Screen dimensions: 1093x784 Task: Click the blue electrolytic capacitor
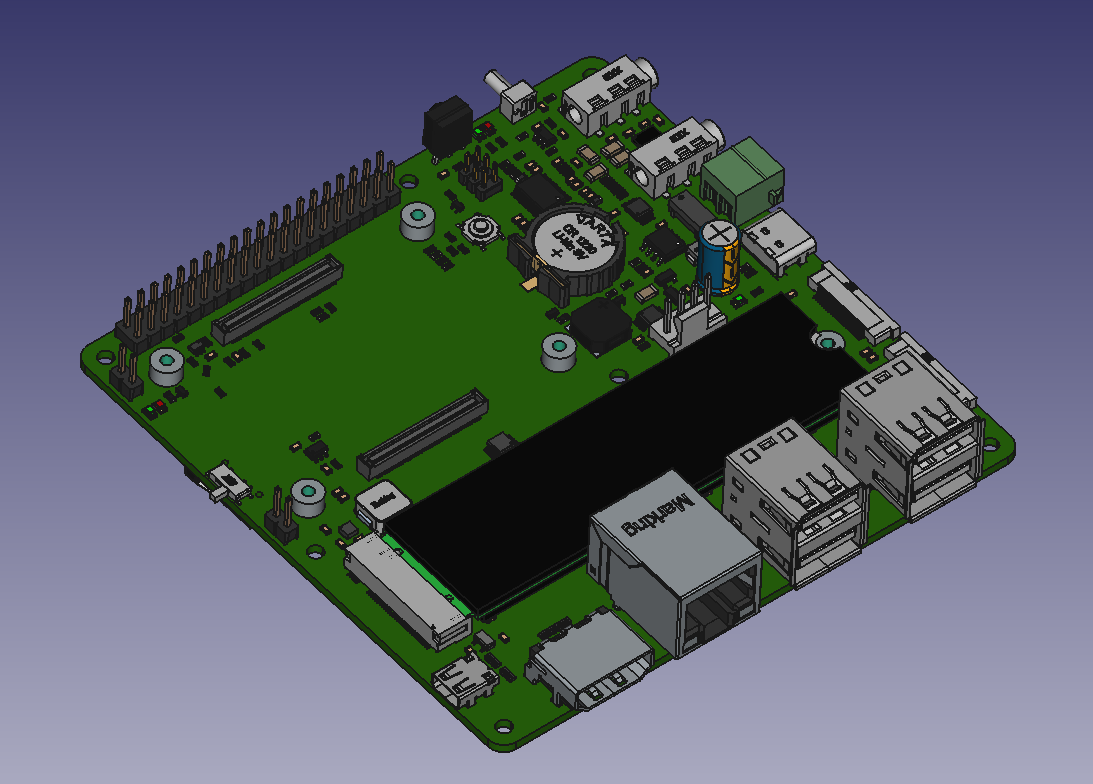click(719, 256)
